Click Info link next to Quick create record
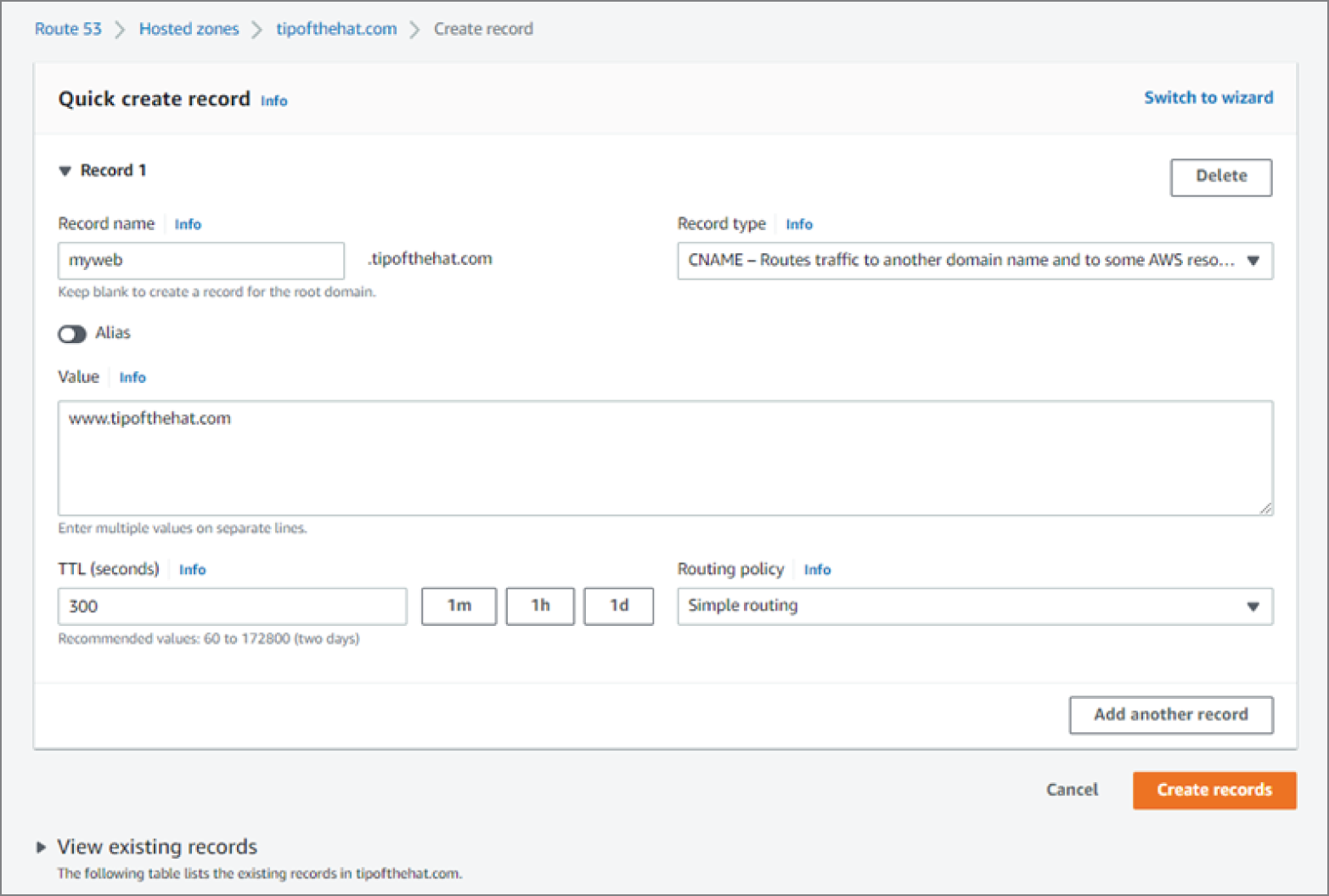Screen dimensions: 1329x896 click(273, 100)
